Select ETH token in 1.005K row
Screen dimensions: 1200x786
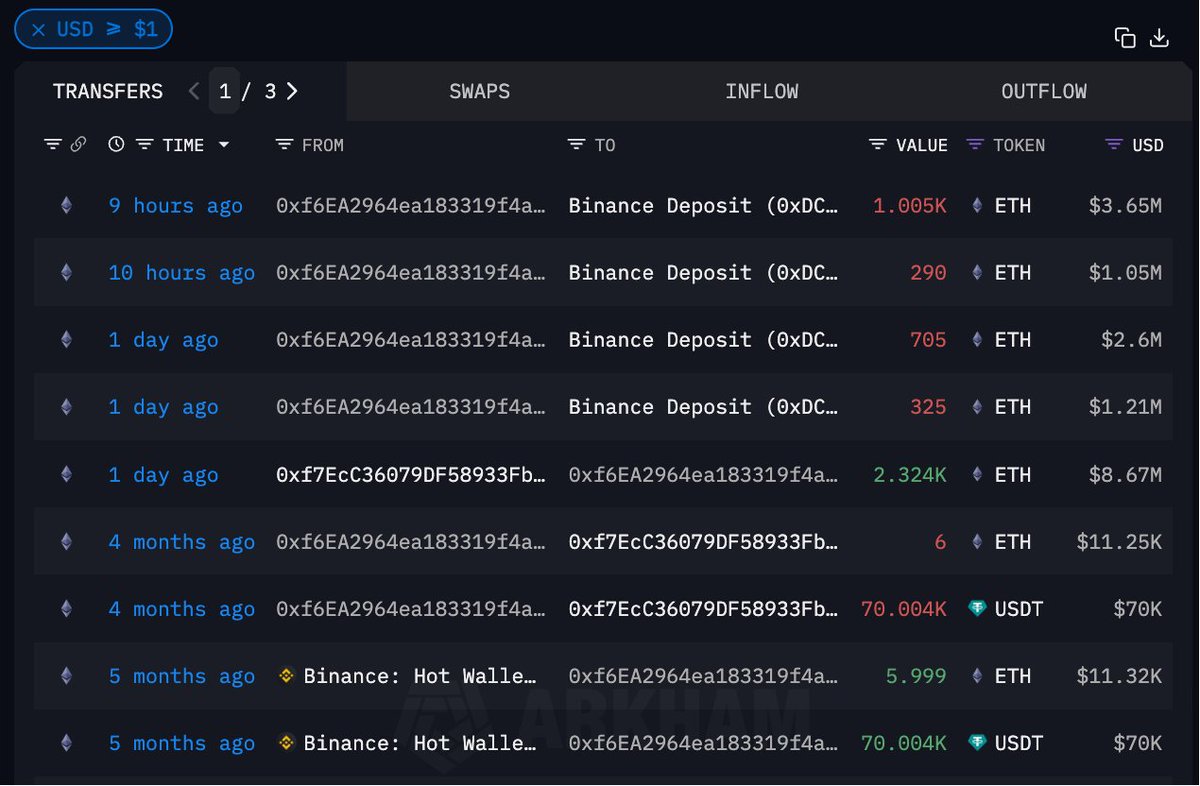(1001, 206)
